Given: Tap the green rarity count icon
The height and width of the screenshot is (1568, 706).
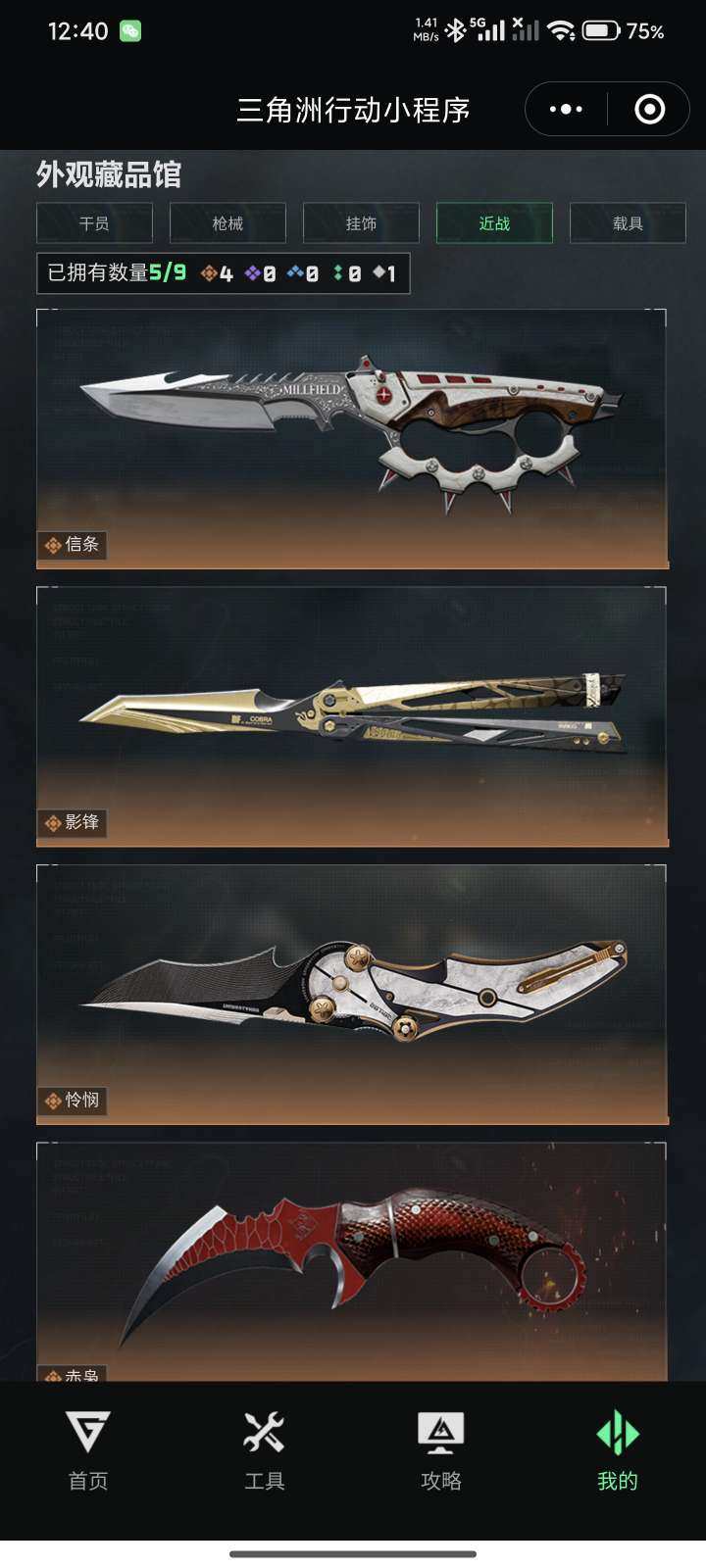Looking at the screenshot, I should (338, 273).
